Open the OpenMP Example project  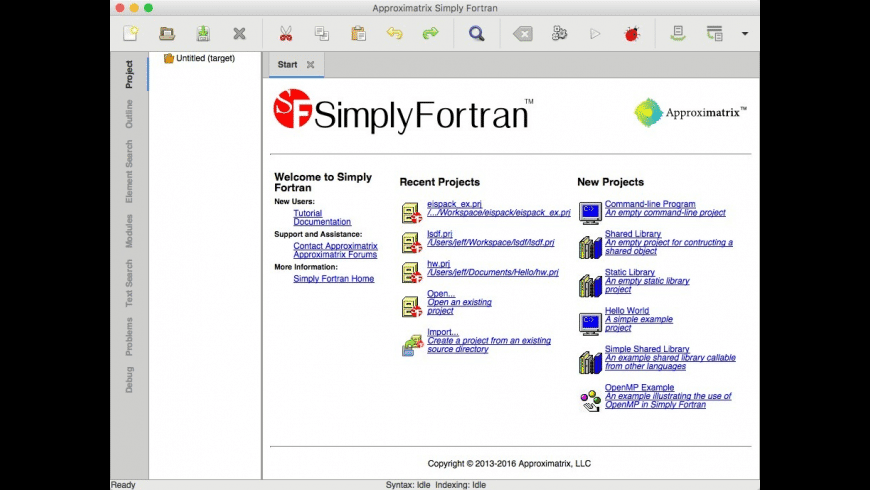click(x=639, y=387)
